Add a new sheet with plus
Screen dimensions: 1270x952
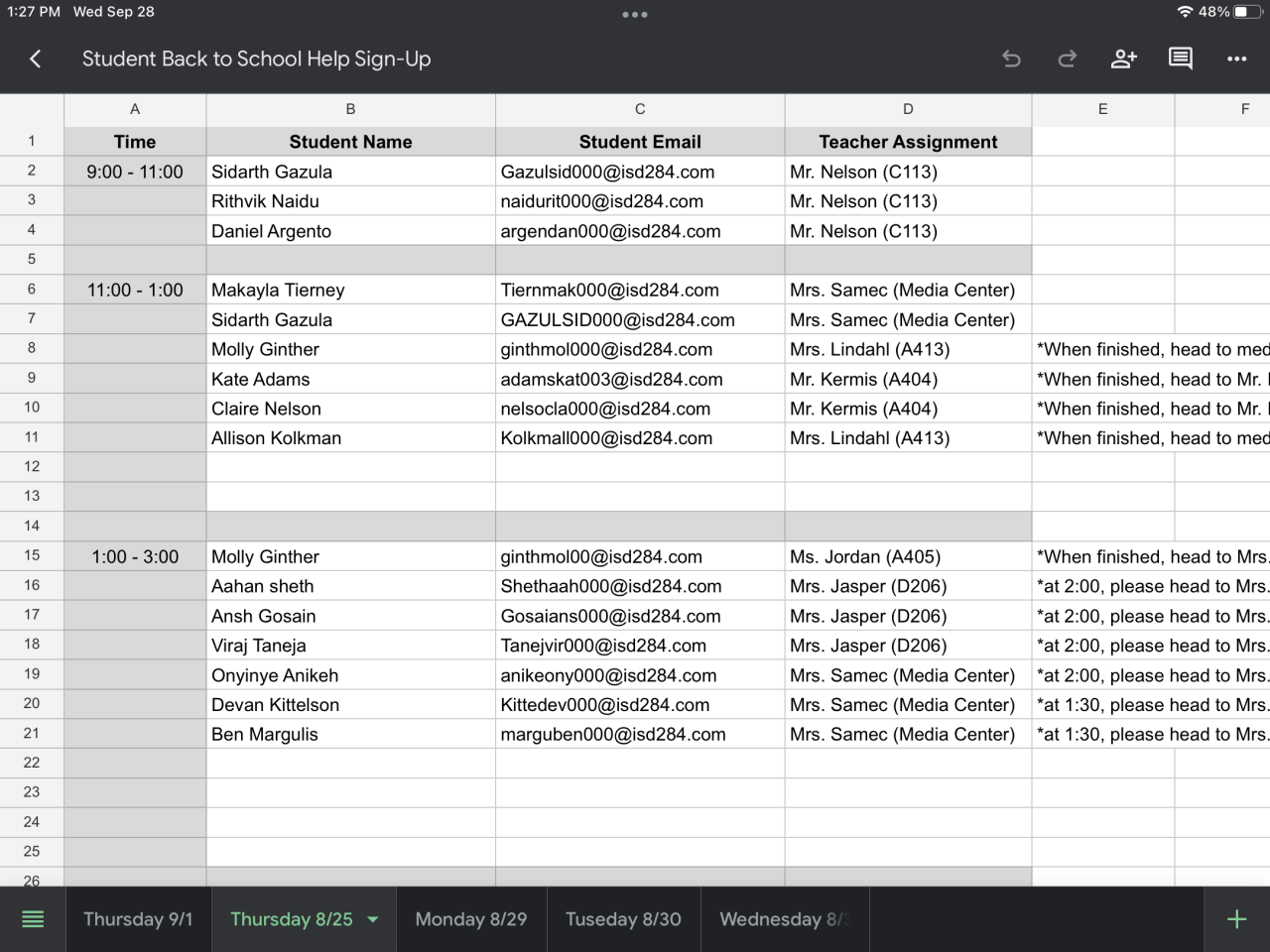(x=1236, y=919)
